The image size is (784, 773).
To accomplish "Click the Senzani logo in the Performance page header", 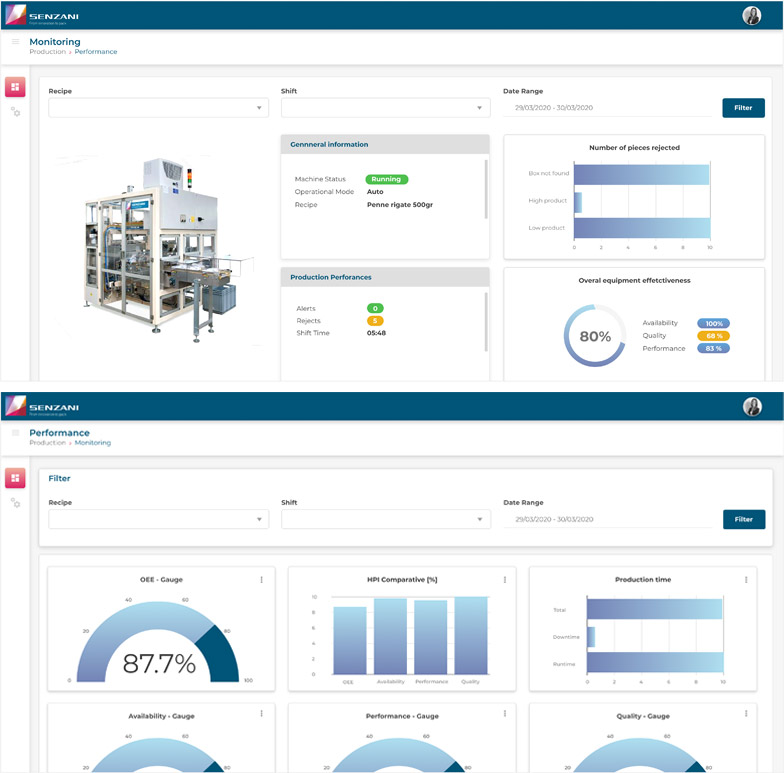I will pyautogui.click(x=42, y=406).
